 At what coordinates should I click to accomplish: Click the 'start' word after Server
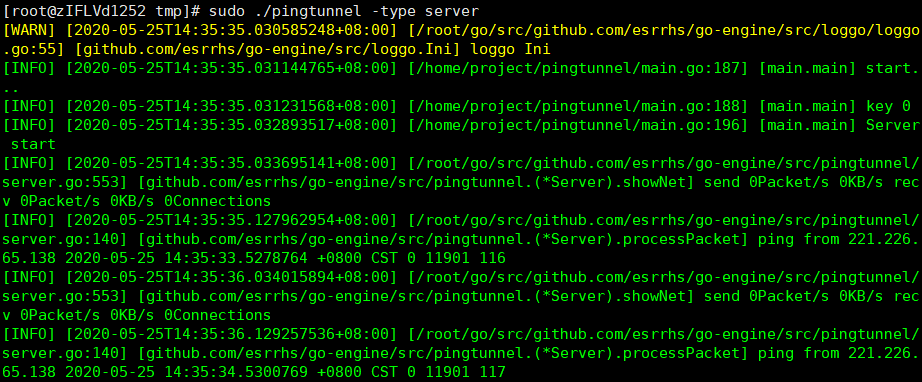(x=34, y=145)
